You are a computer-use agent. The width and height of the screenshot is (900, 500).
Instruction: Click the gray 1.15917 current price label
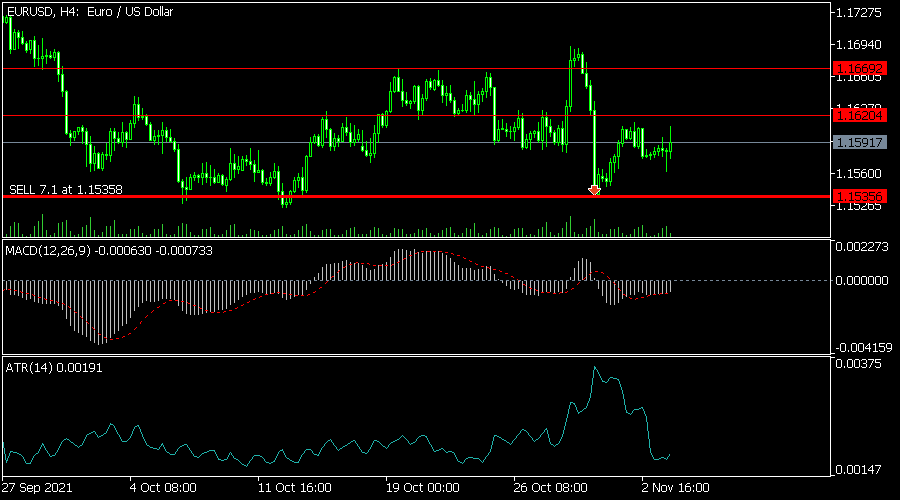pyautogui.click(x=859, y=142)
